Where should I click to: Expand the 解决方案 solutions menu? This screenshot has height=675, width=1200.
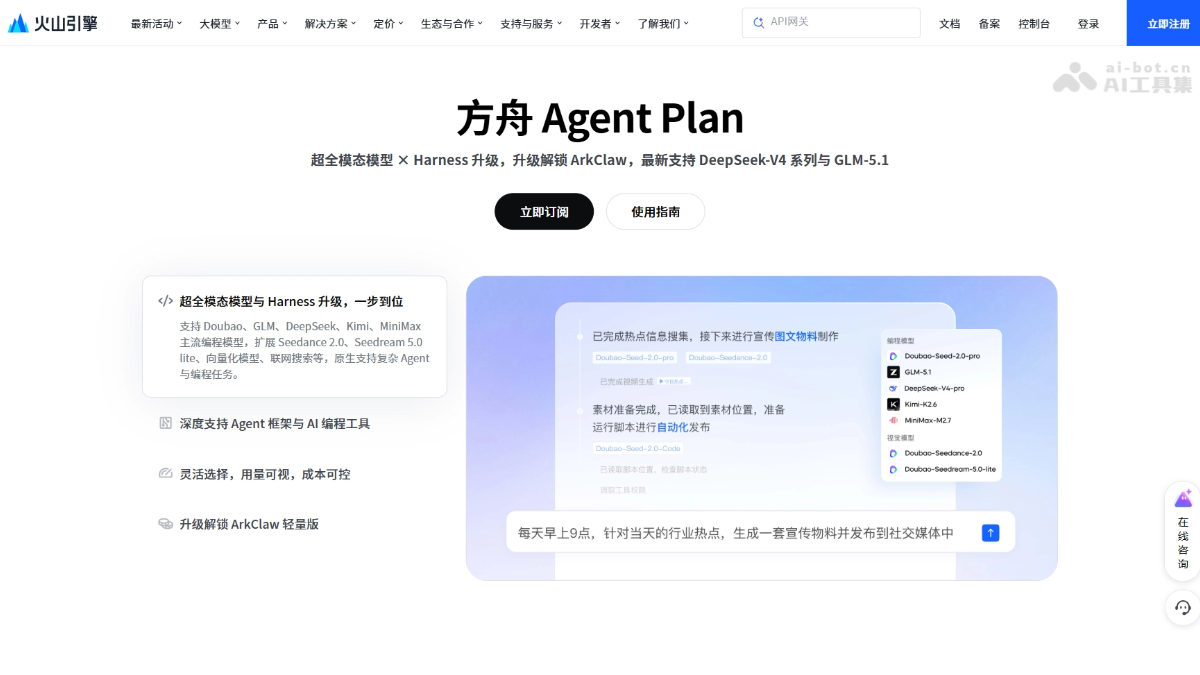[x=330, y=23]
